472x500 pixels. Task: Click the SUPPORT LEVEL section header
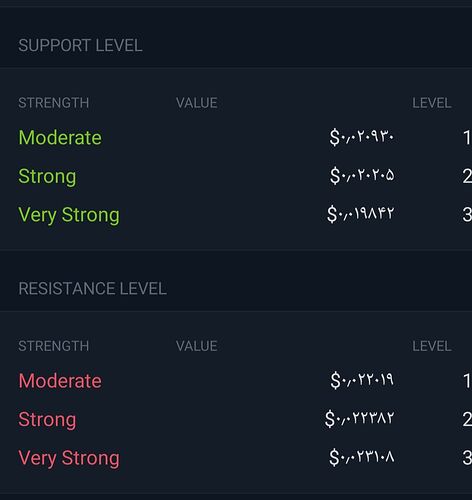pos(80,45)
